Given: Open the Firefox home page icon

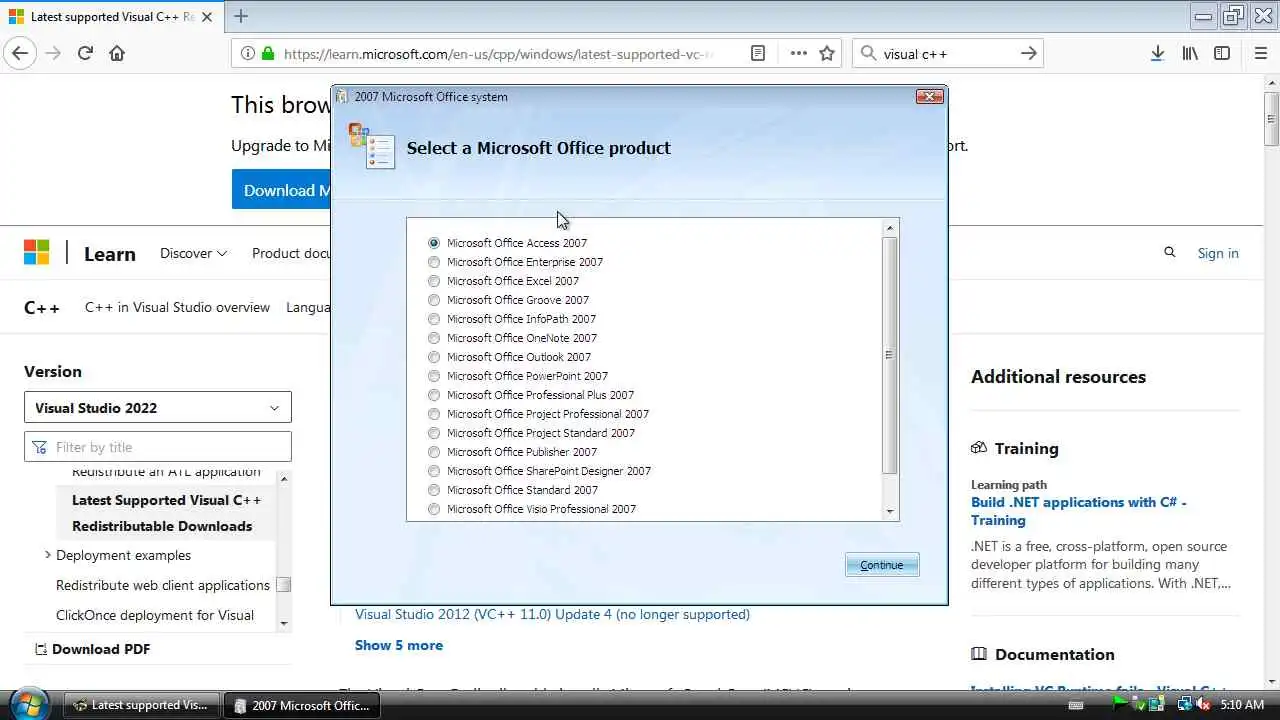Looking at the screenshot, I should click(117, 53).
